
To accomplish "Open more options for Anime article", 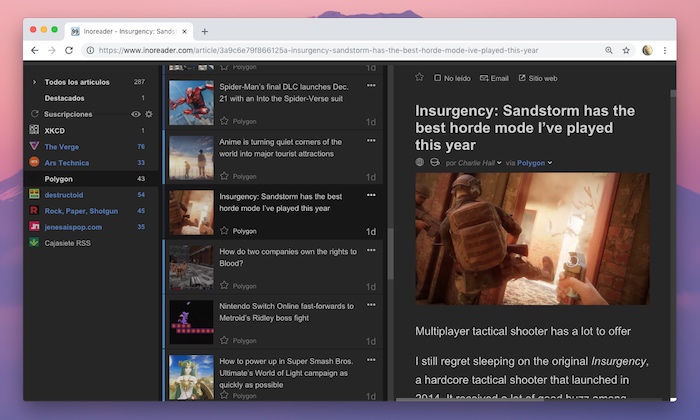I will (x=371, y=141).
